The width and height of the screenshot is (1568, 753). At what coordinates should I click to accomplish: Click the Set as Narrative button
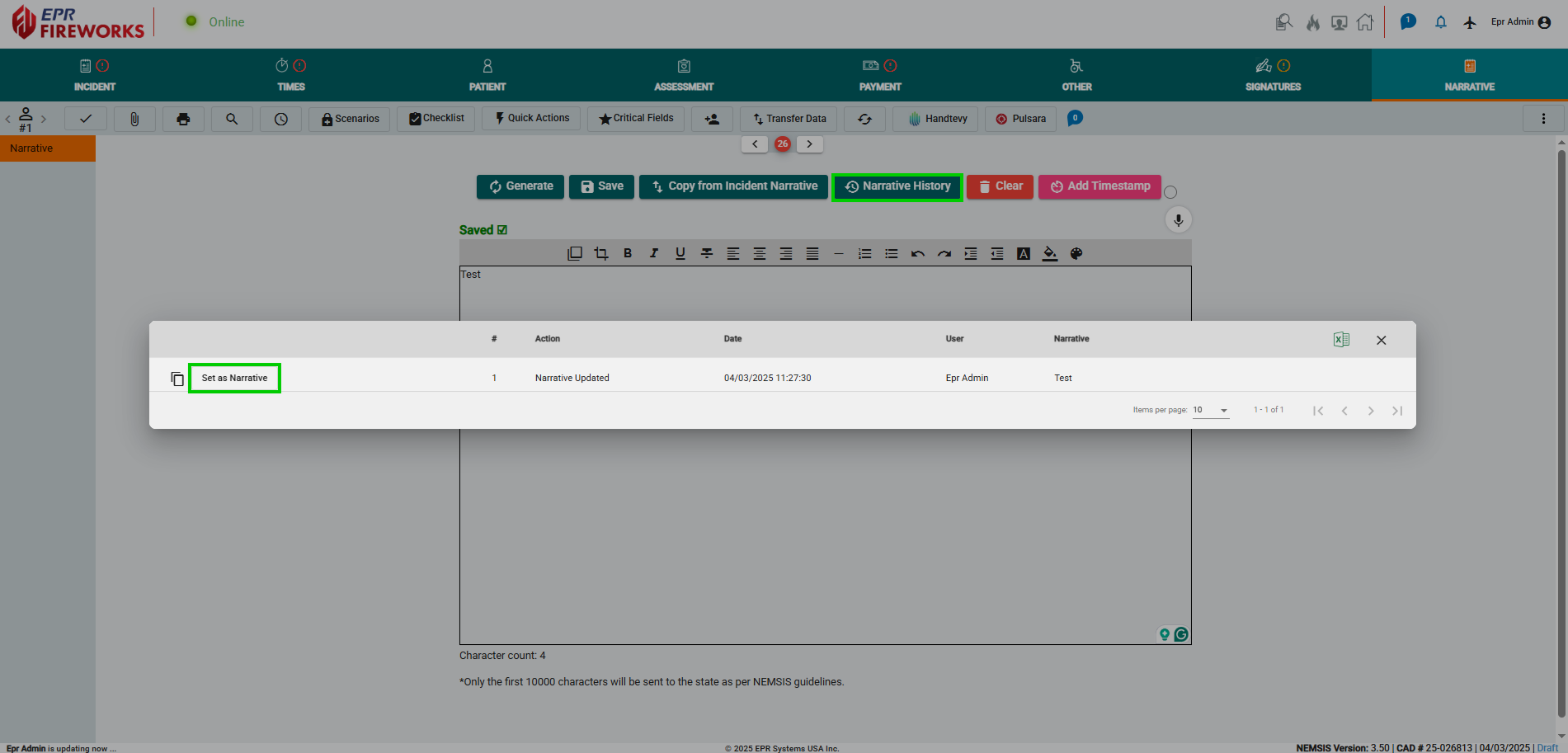pos(234,378)
